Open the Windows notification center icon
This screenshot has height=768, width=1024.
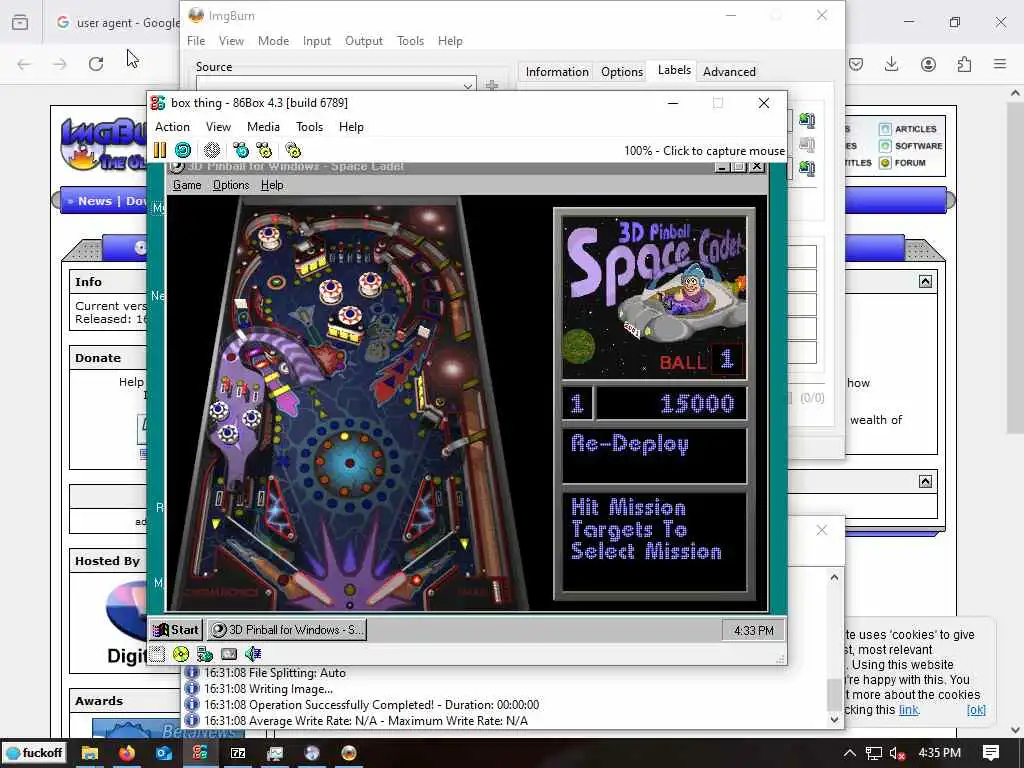coord(991,752)
